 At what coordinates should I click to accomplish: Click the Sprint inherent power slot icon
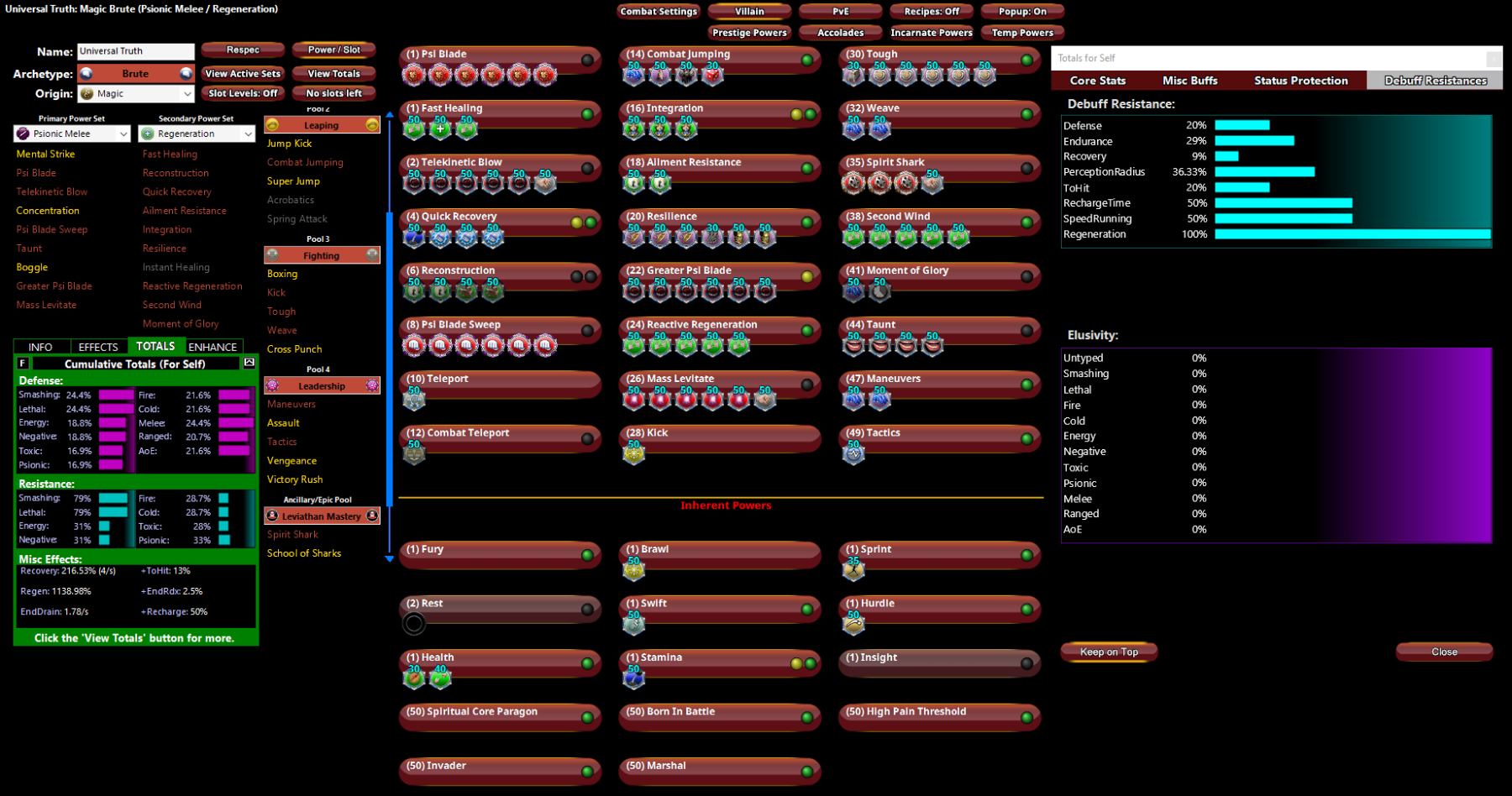pos(853,570)
